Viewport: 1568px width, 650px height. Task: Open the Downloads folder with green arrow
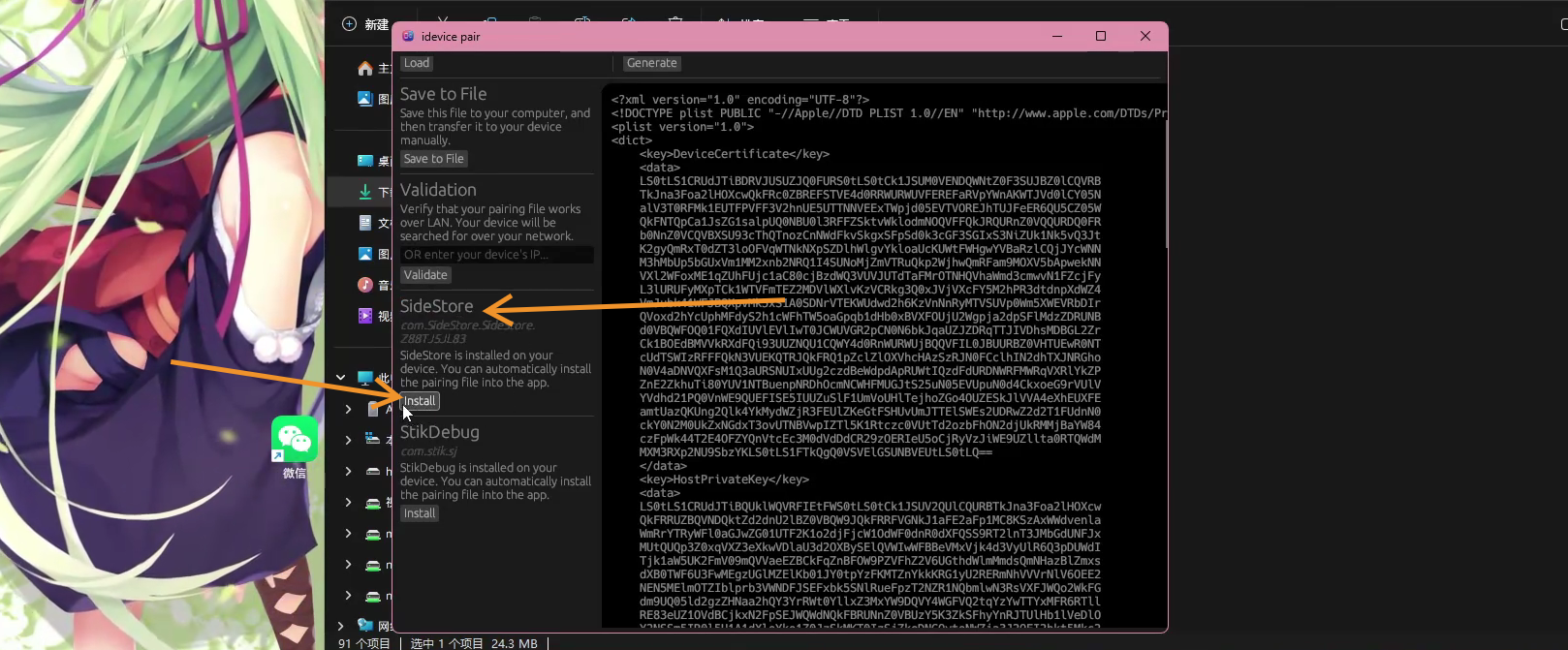coord(364,192)
